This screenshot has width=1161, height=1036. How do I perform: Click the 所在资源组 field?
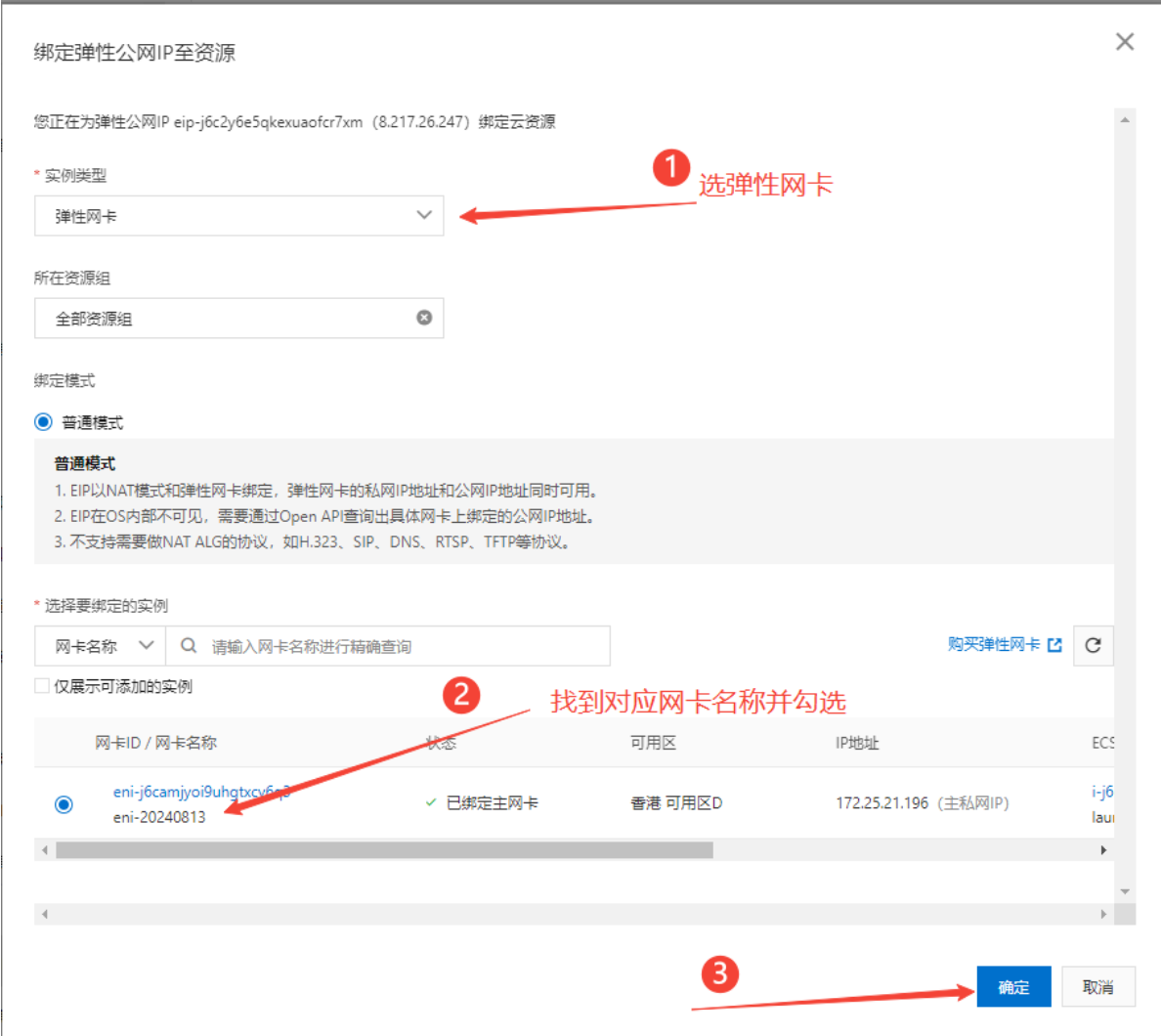225,319
